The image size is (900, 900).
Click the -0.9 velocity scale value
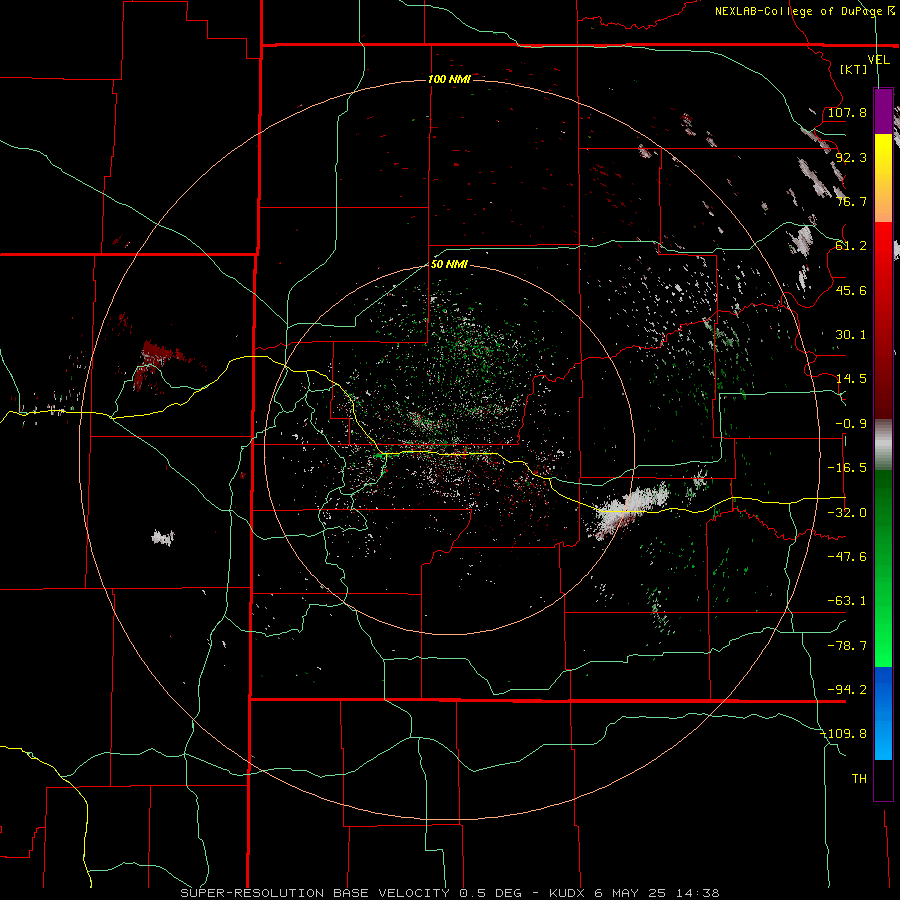tap(851, 424)
